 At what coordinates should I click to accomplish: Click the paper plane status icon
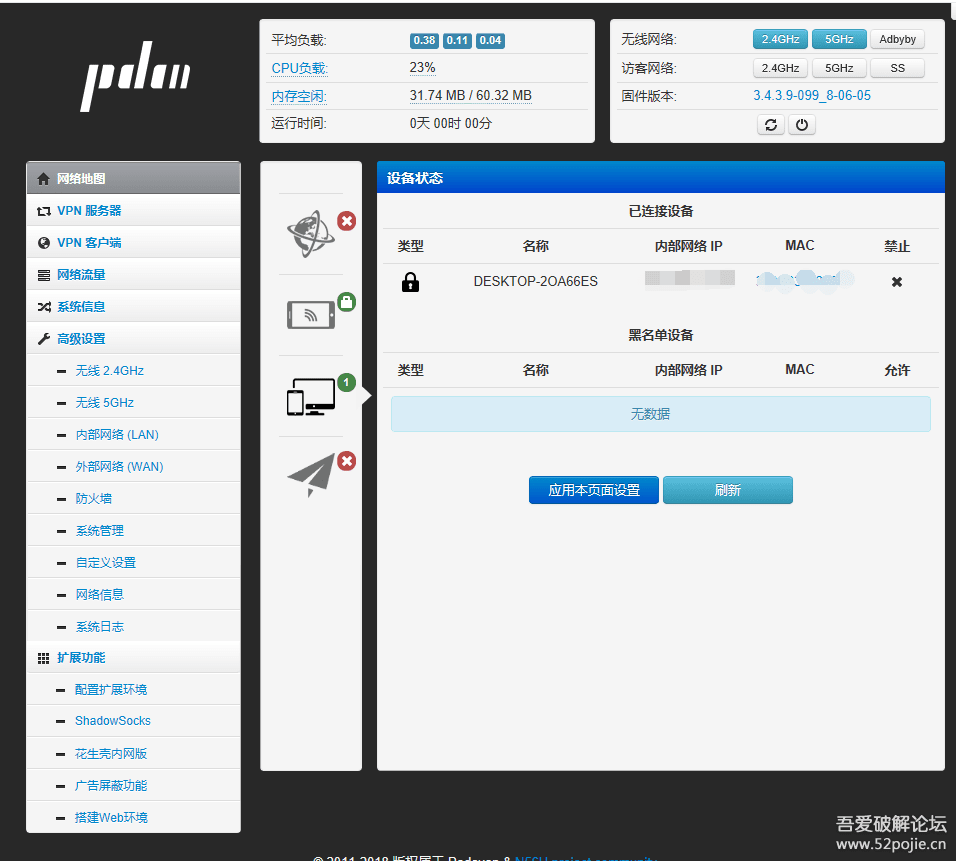coord(311,476)
